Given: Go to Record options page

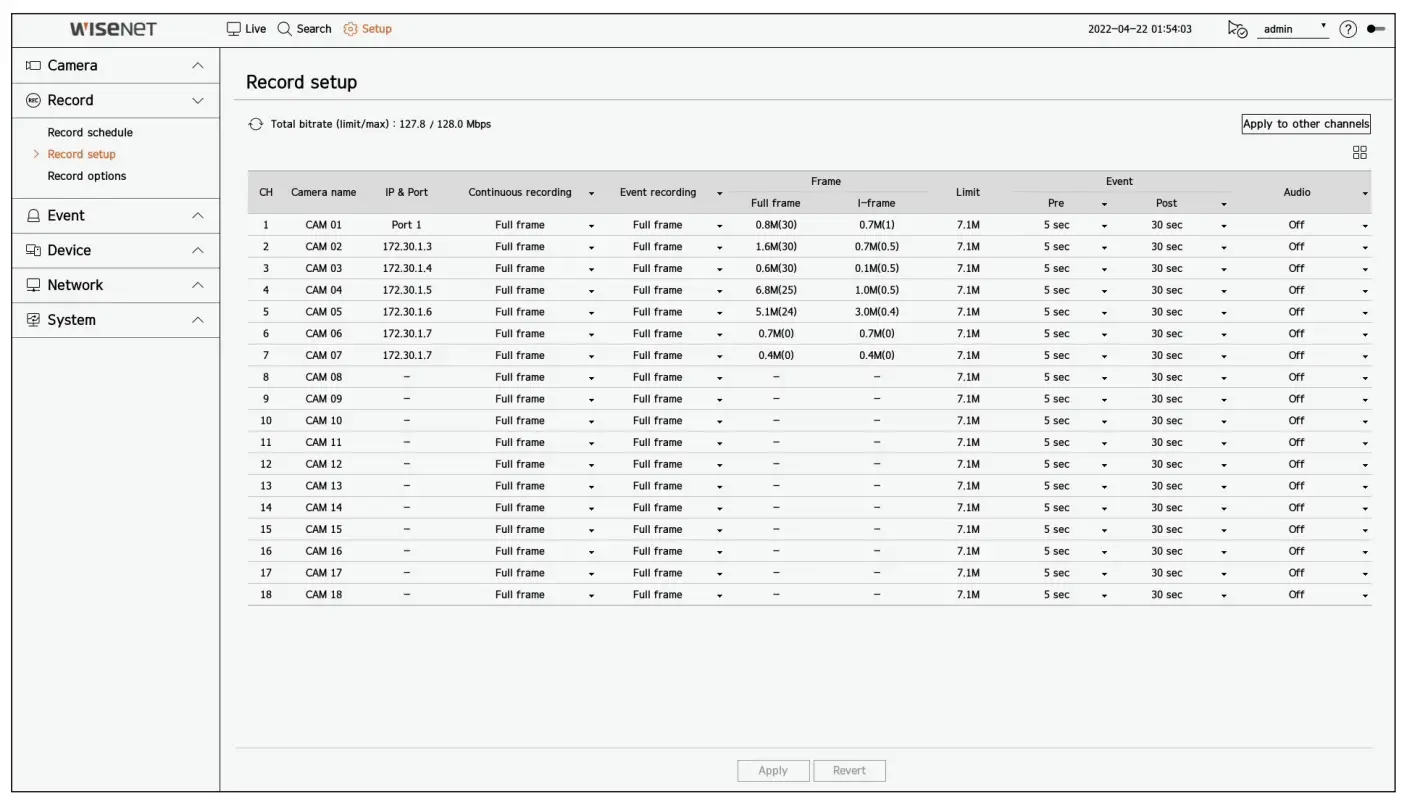Looking at the screenshot, I should pyautogui.click(x=87, y=176).
